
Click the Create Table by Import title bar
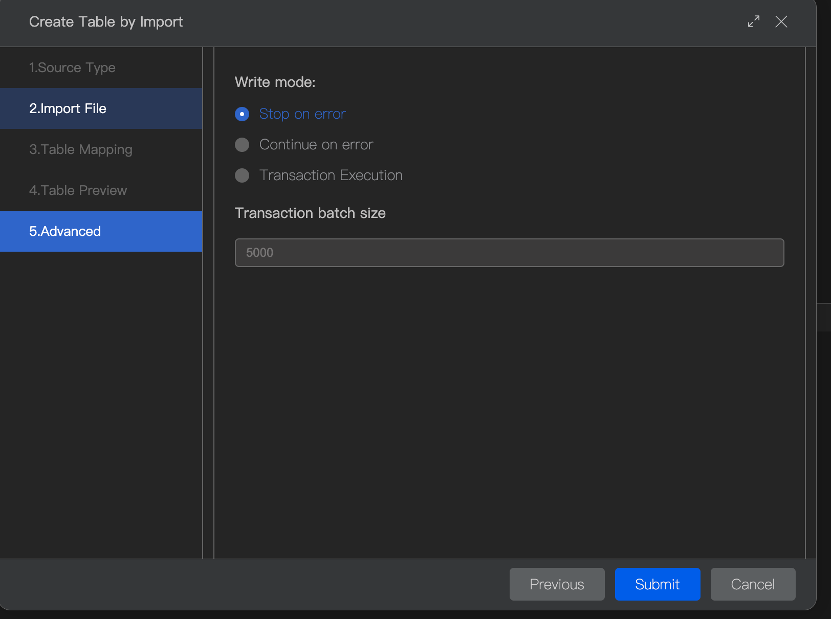tap(400, 21)
